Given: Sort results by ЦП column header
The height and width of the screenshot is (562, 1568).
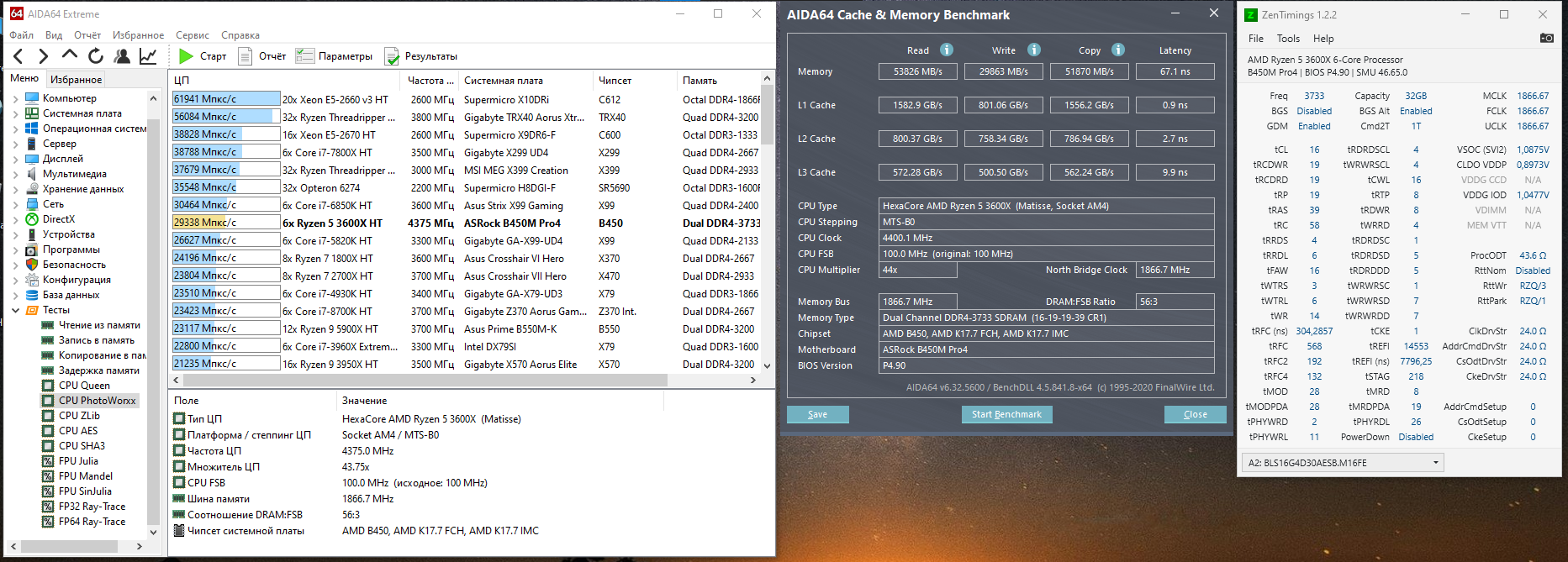Looking at the screenshot, I should pyautogui.click(x=286, y=81).
